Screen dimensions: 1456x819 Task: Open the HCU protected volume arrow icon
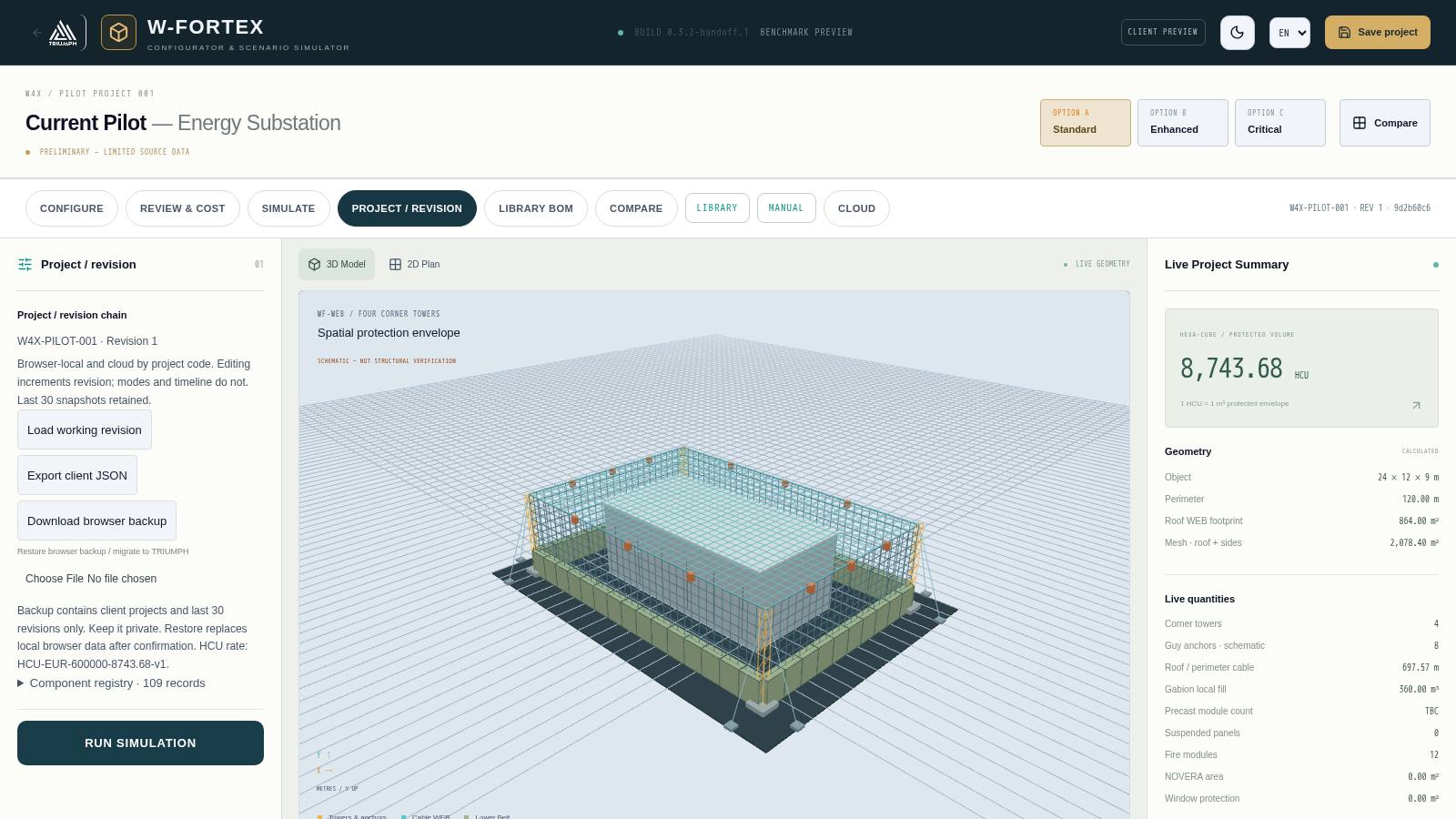pos(1416,405)
